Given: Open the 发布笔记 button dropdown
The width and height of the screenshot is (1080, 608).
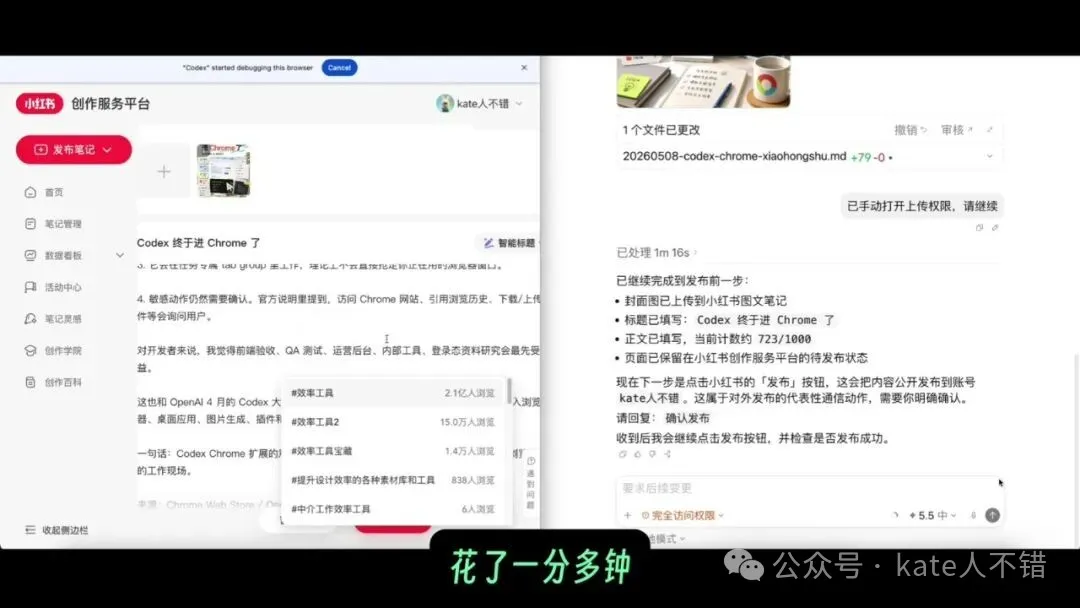Looking at the screenshot, I should tap(107, 149).
